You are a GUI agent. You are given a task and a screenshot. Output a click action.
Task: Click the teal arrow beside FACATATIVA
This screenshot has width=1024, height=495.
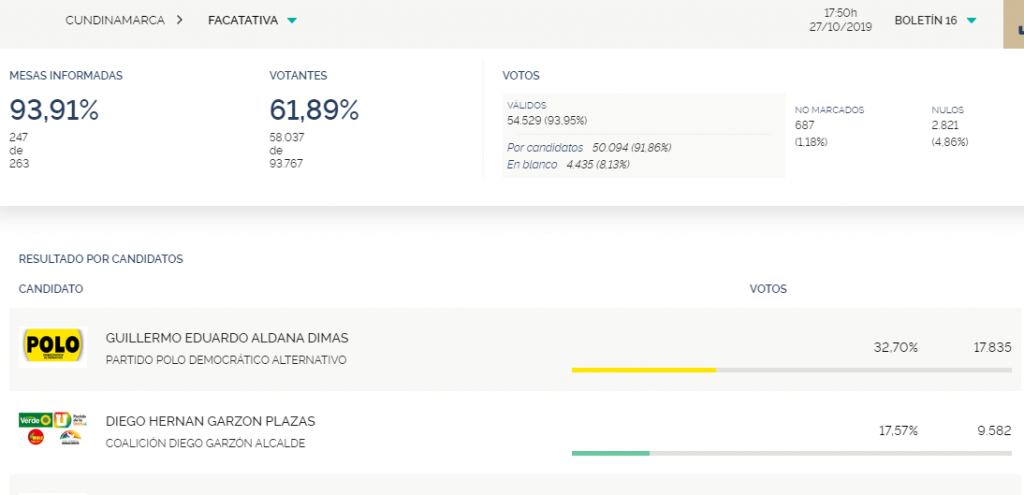click(x=292, y=21)
